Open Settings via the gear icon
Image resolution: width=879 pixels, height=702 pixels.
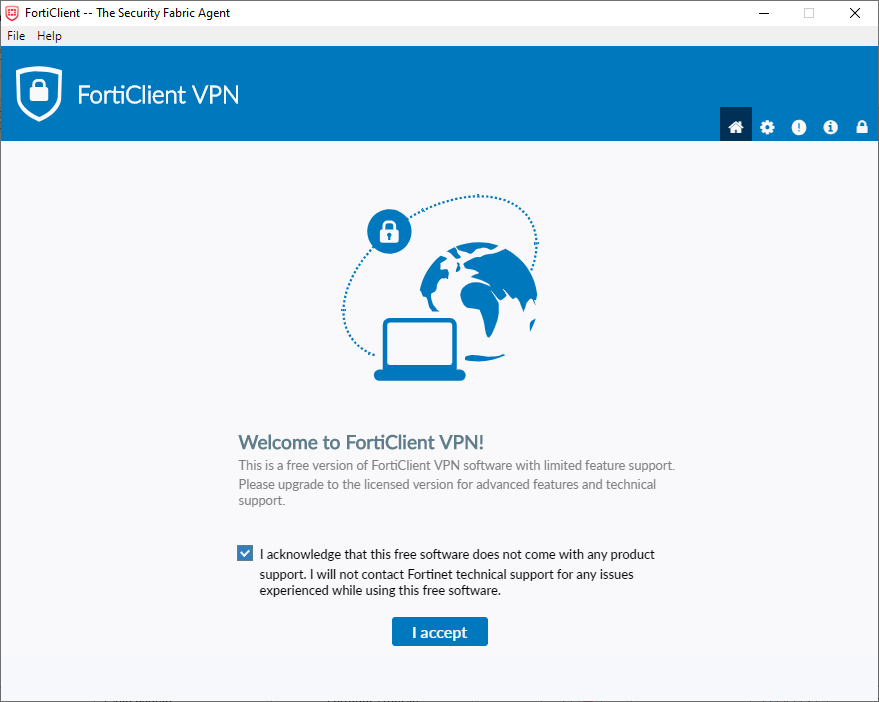767,127
